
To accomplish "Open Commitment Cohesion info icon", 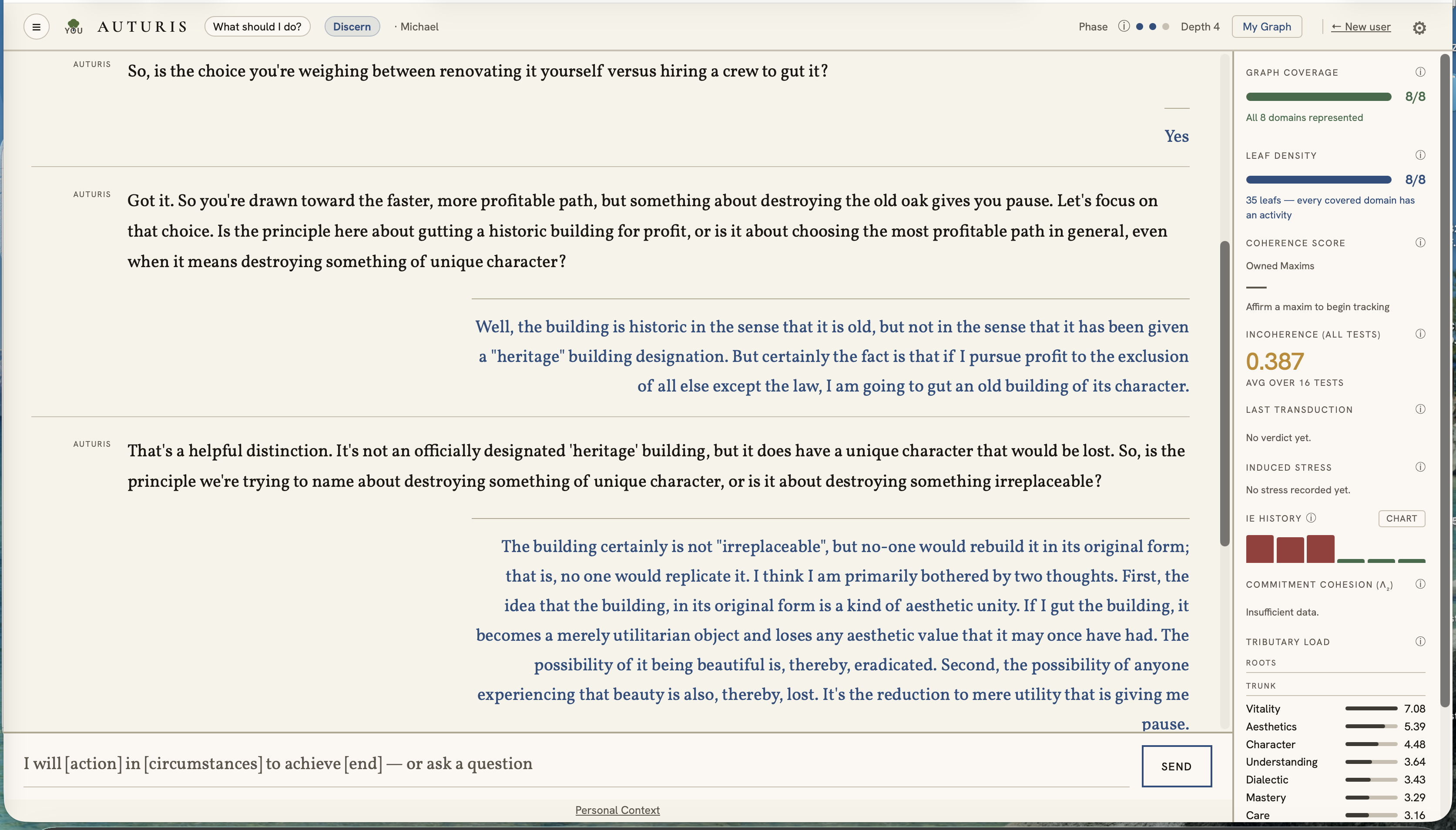I will [x=1420, y=584].
